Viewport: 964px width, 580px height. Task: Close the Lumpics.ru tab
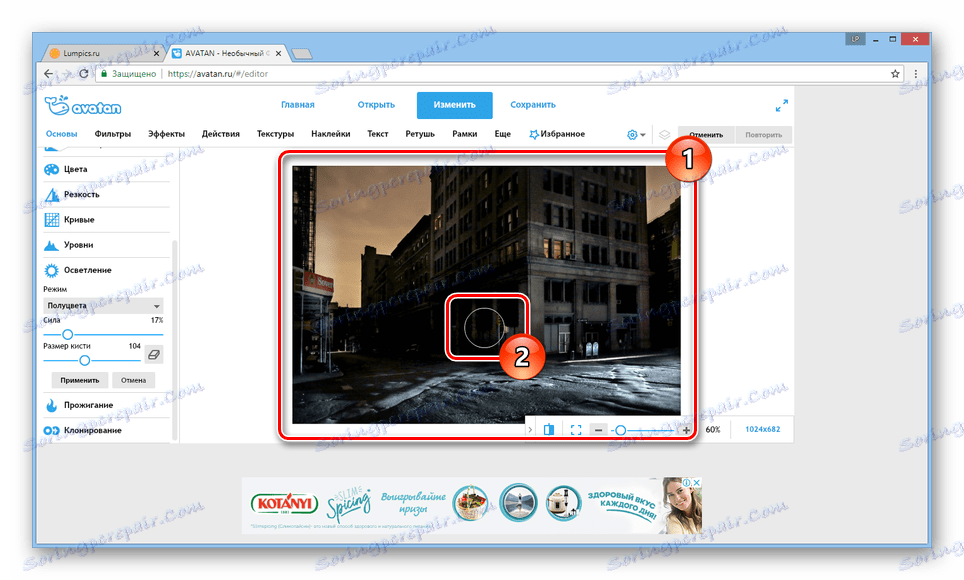(156, 54)
